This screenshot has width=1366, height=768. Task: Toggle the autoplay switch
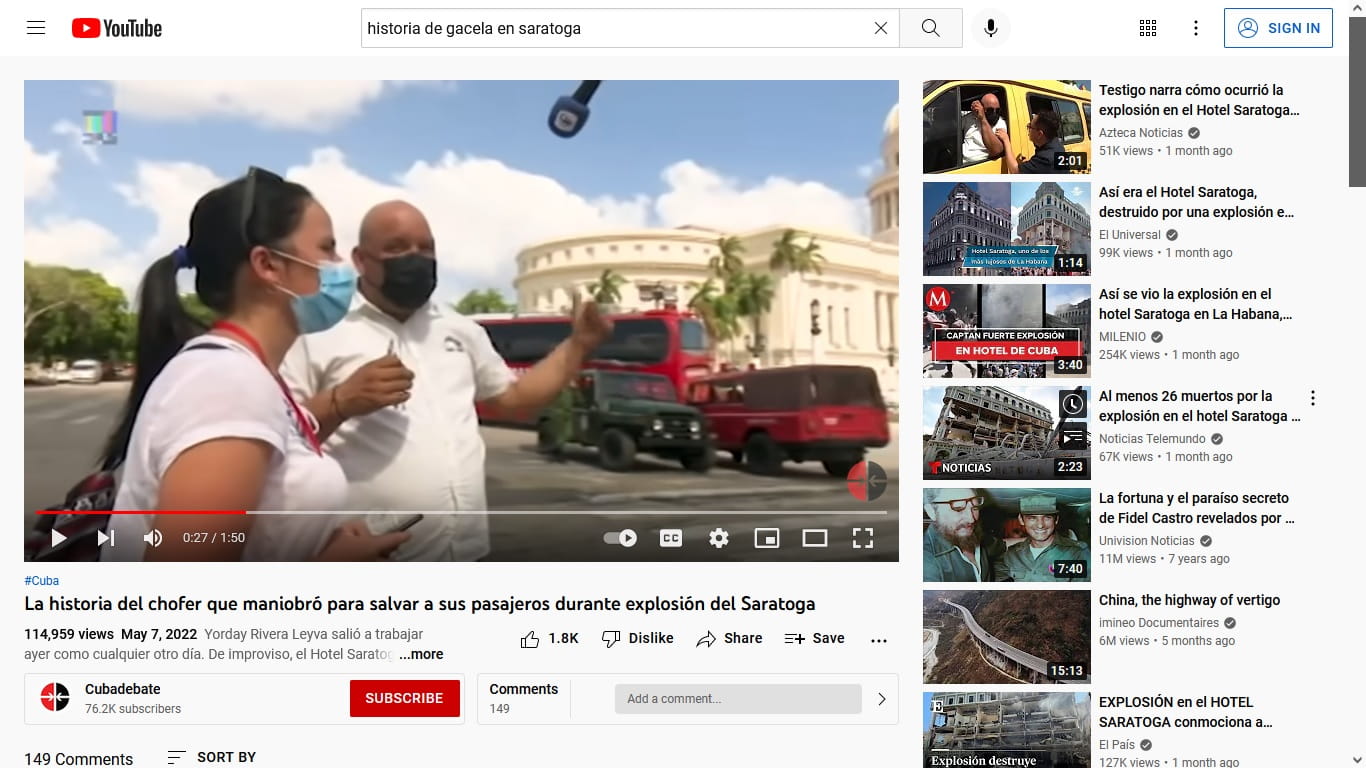point(620,538)
